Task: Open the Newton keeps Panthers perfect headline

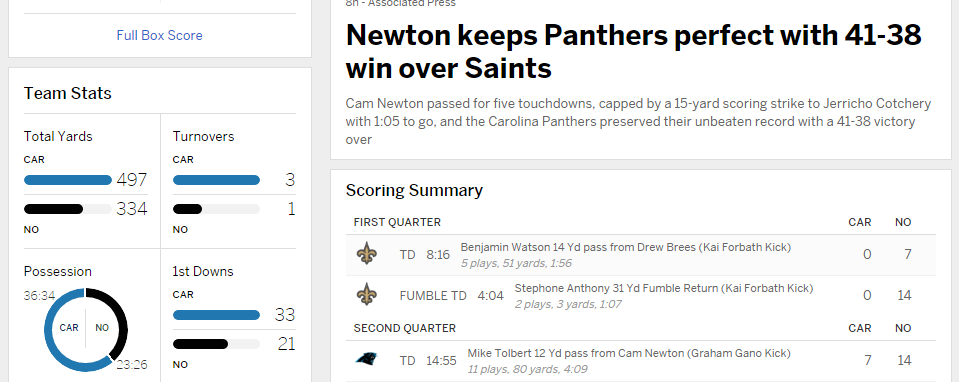Action: click(634, 52)
